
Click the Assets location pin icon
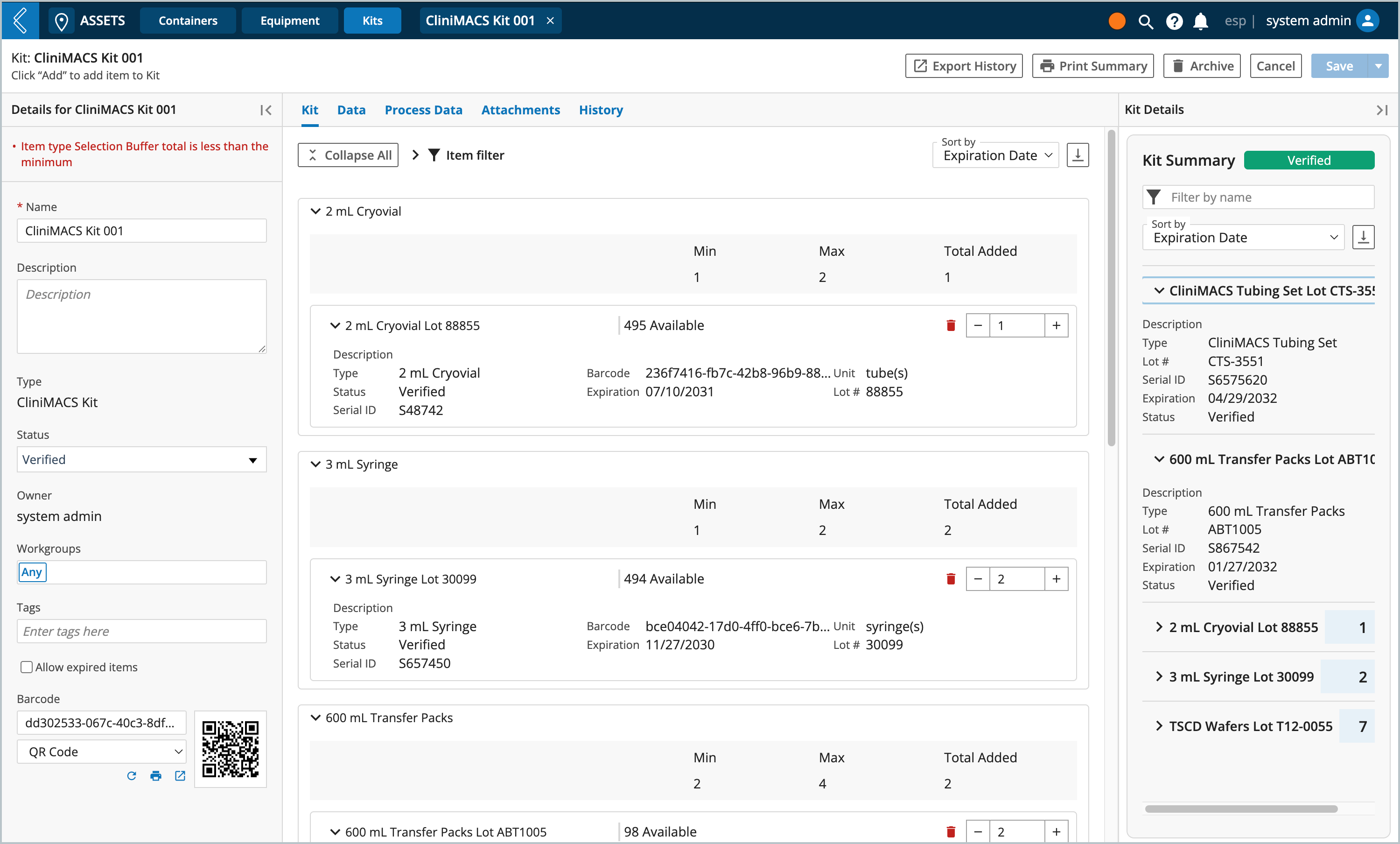point(61,21)
